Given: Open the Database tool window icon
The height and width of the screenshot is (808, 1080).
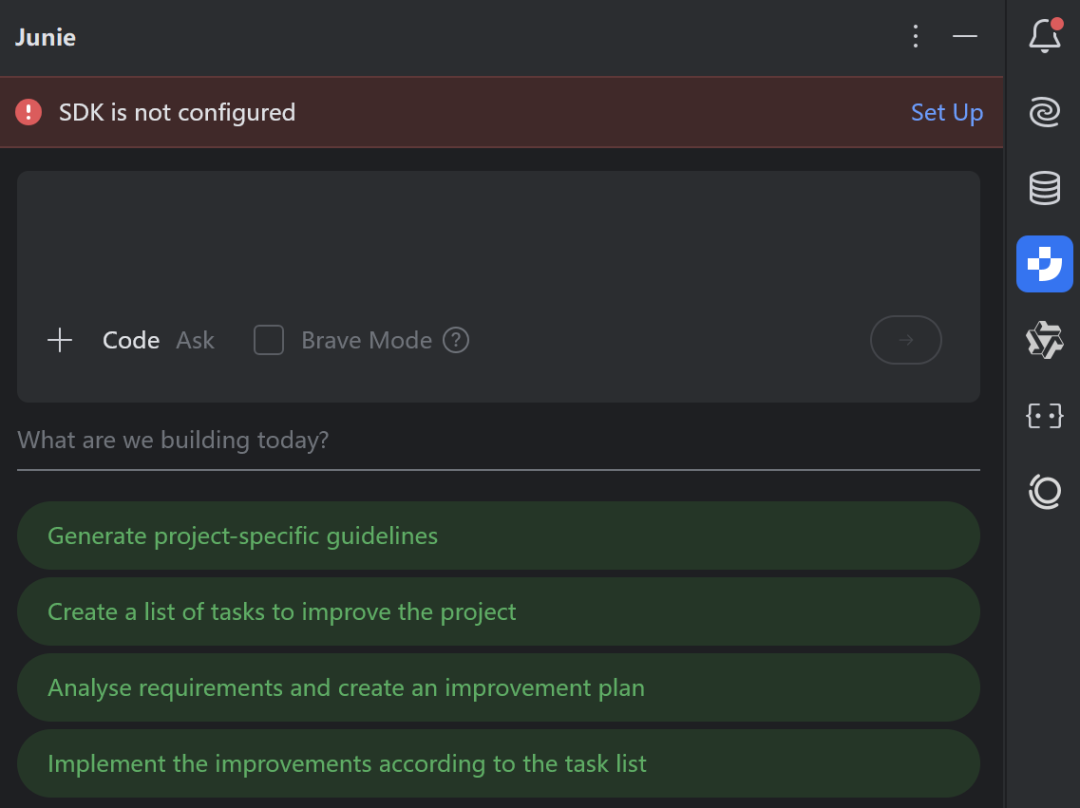Looking at the screenshot, I should point(1045,187).
